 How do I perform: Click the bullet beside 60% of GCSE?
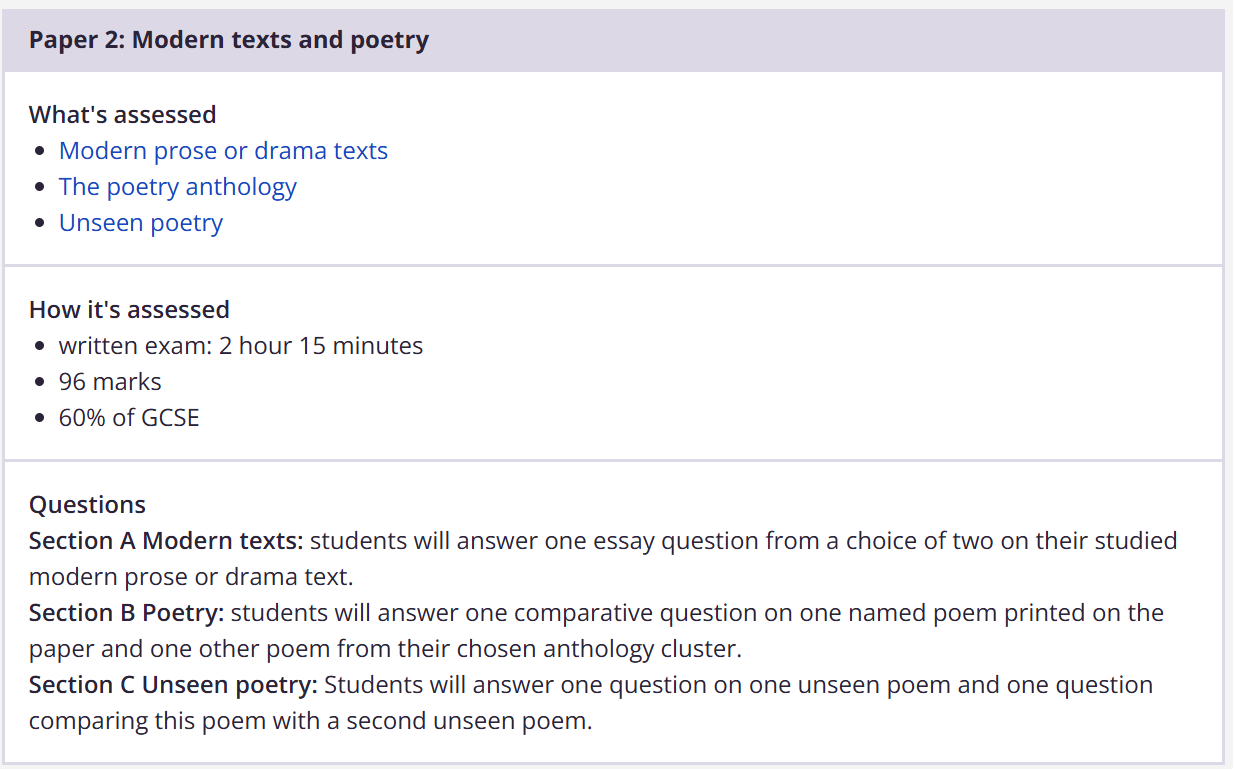tap(39, 419)
